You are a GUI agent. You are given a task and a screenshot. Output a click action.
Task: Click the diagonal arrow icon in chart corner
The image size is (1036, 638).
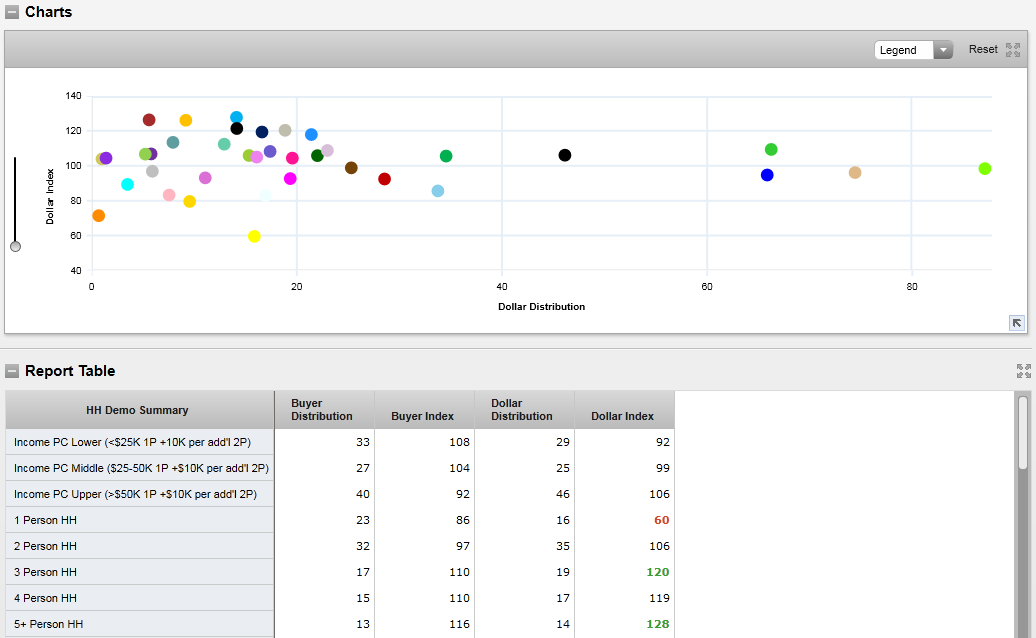[1017, 322]
